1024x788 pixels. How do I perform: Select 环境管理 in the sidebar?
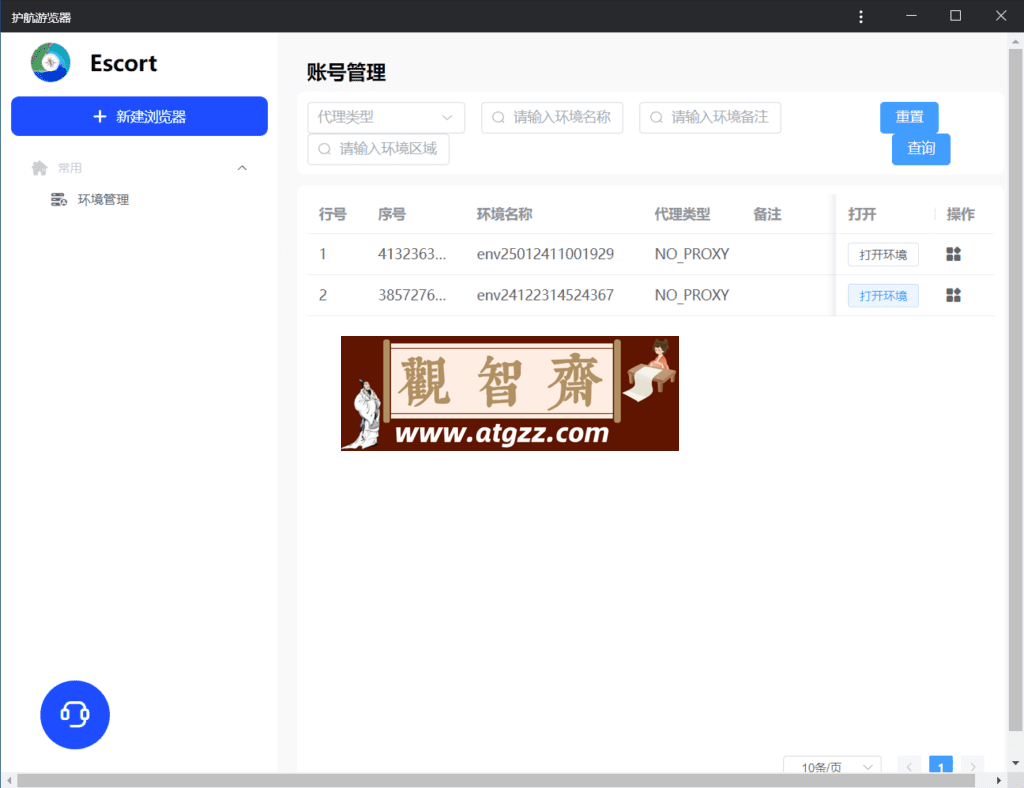click(x=103, y=199)
